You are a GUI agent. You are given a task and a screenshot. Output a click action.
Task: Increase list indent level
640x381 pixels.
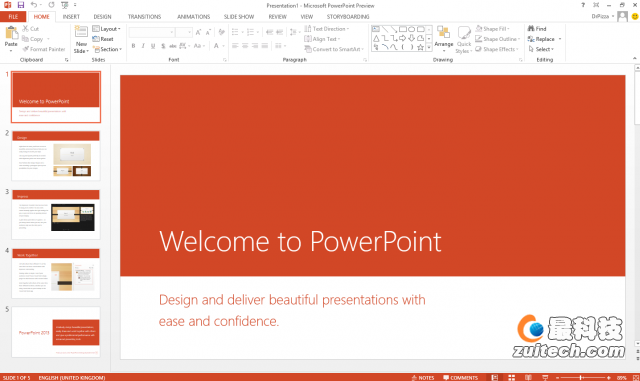pos(280,32)
